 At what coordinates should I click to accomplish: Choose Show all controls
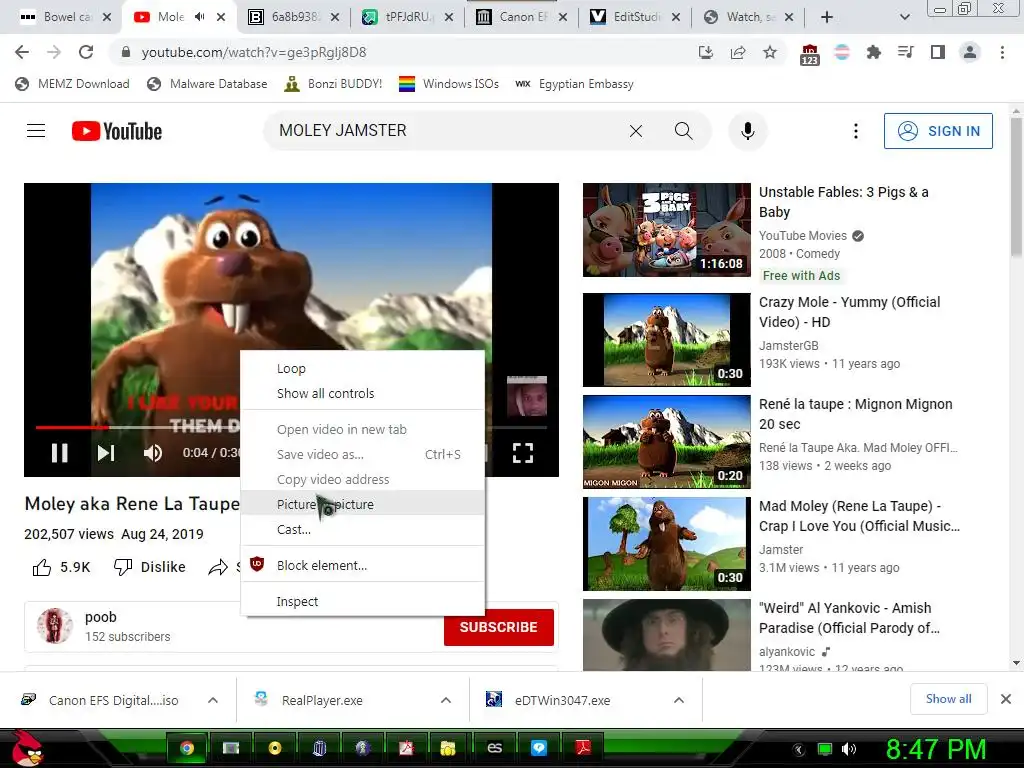pyautogui.click(x=362, y=393)
